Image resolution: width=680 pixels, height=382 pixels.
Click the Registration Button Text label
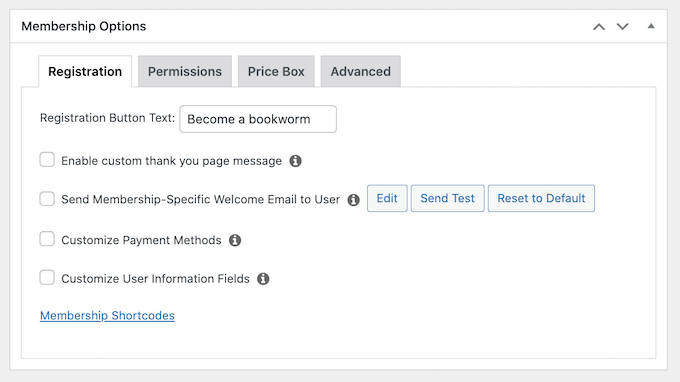click(x=108, y=118)
